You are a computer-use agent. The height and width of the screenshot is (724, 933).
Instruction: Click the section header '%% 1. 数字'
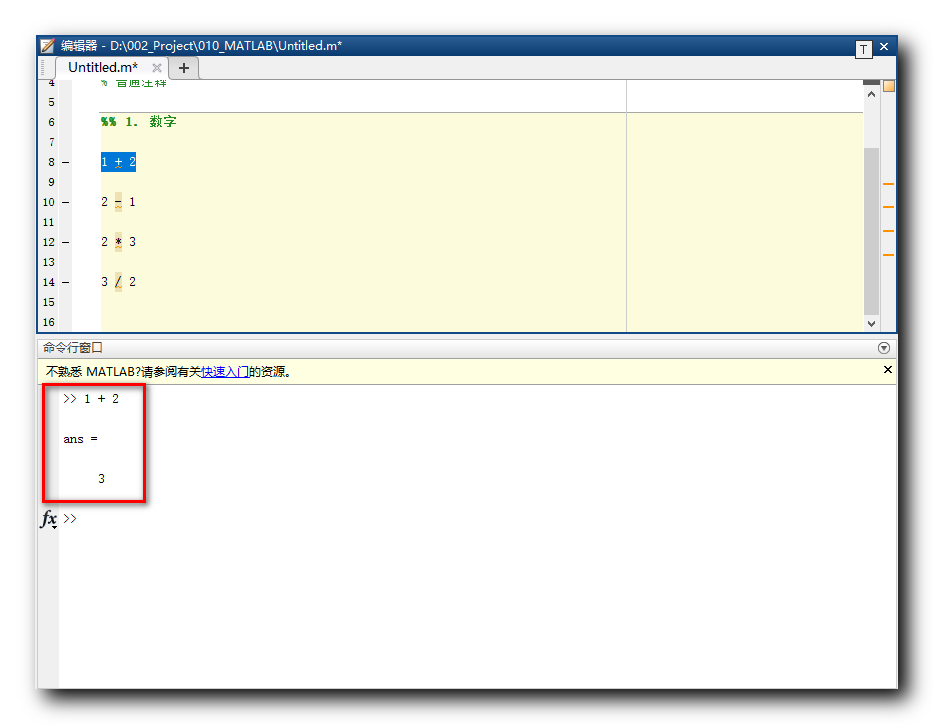(139, 122)
